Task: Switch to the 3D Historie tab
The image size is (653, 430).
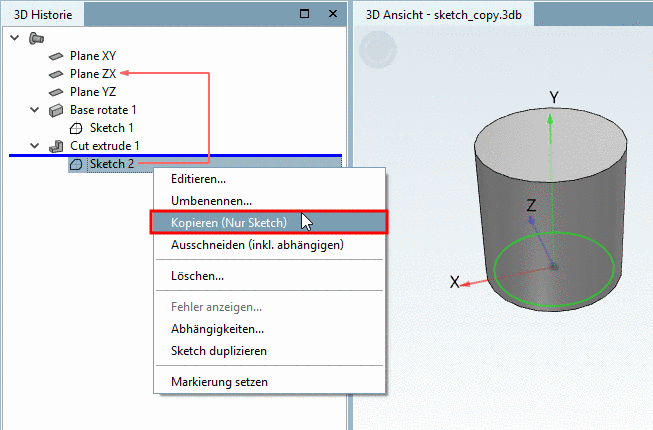Action: click(43, 15)
